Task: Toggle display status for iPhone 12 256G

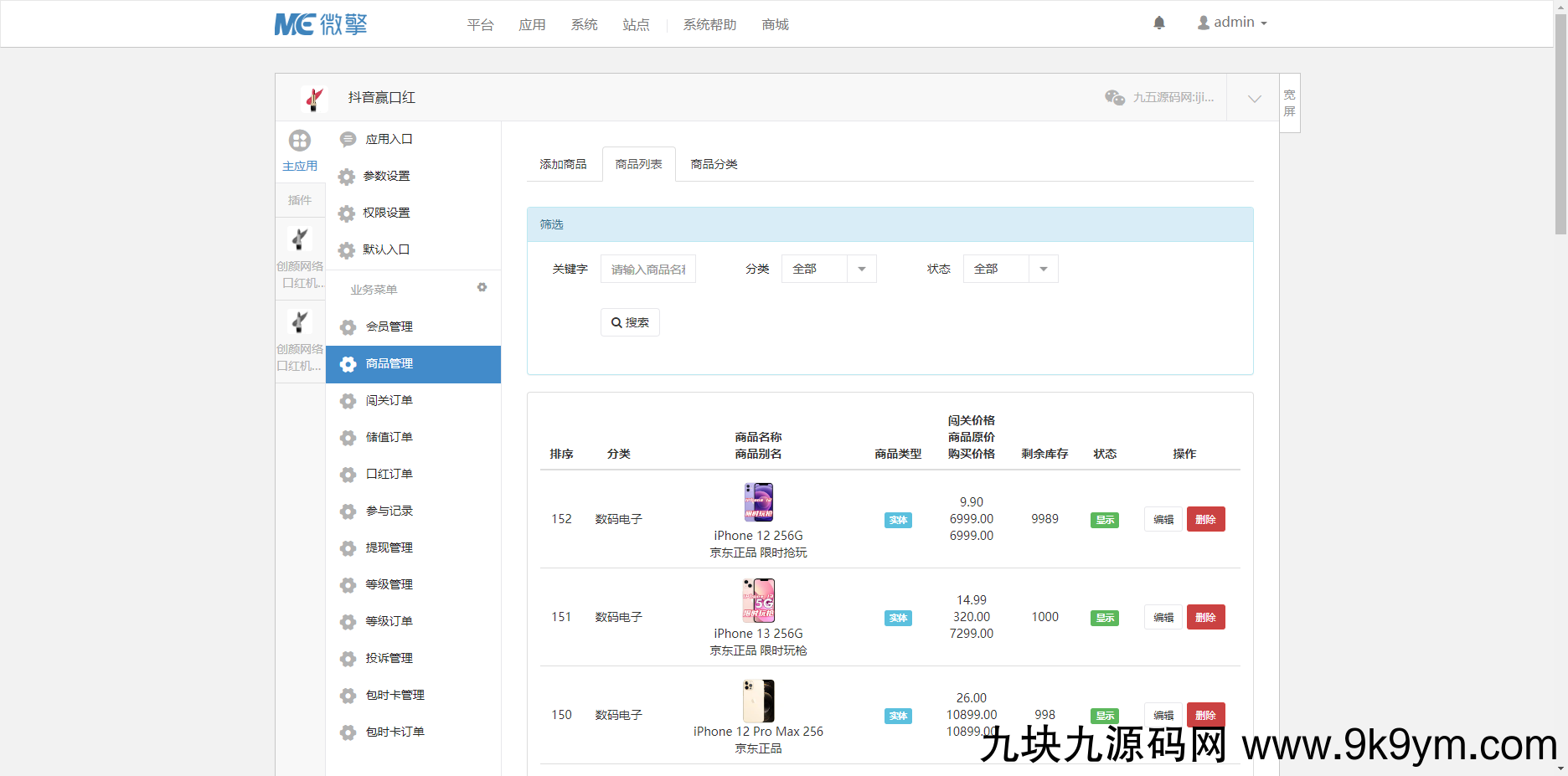Action: tap(1104, 519)
